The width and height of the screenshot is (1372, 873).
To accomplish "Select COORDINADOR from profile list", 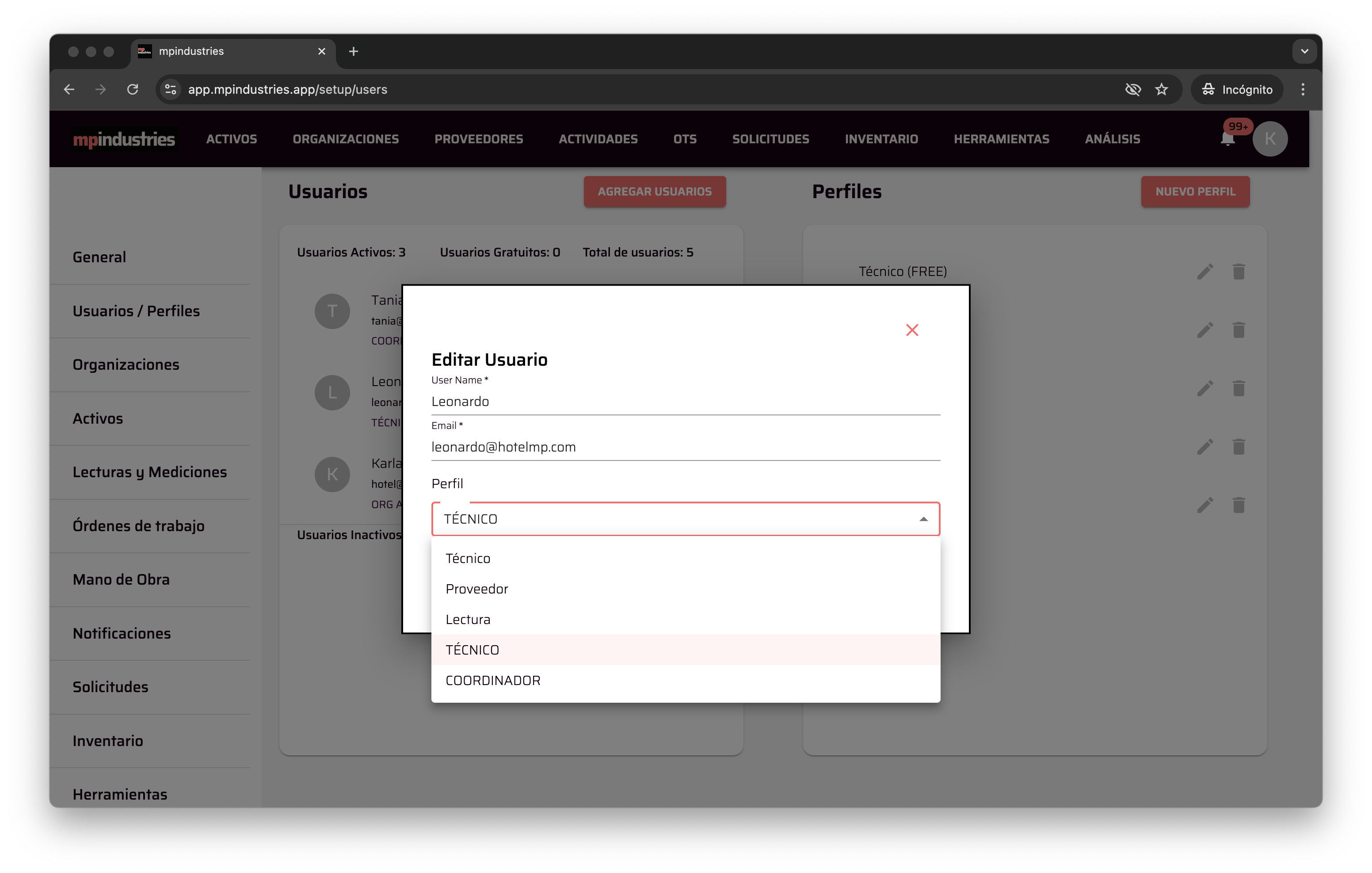I will [493, 680].
